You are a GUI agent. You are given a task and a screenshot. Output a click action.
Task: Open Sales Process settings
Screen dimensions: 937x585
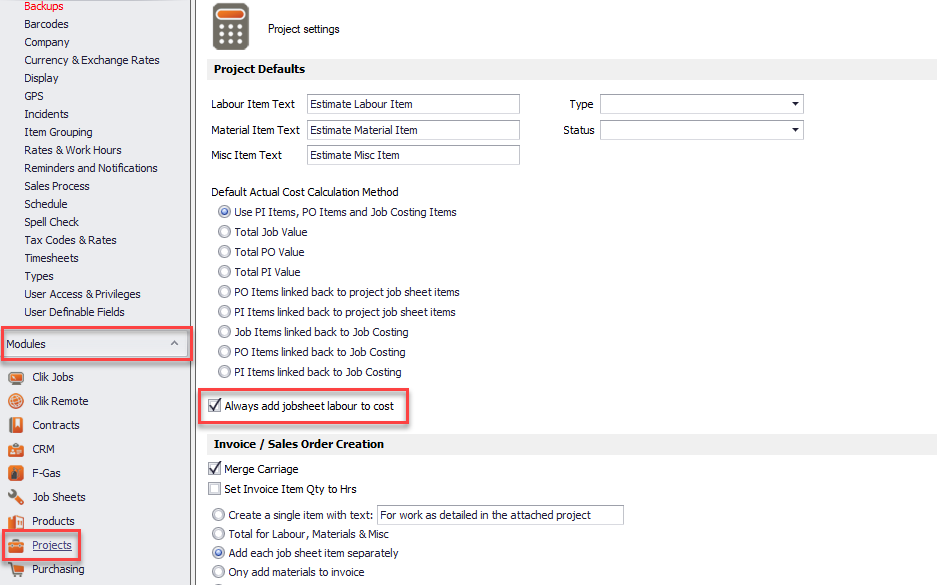point(57,186)
